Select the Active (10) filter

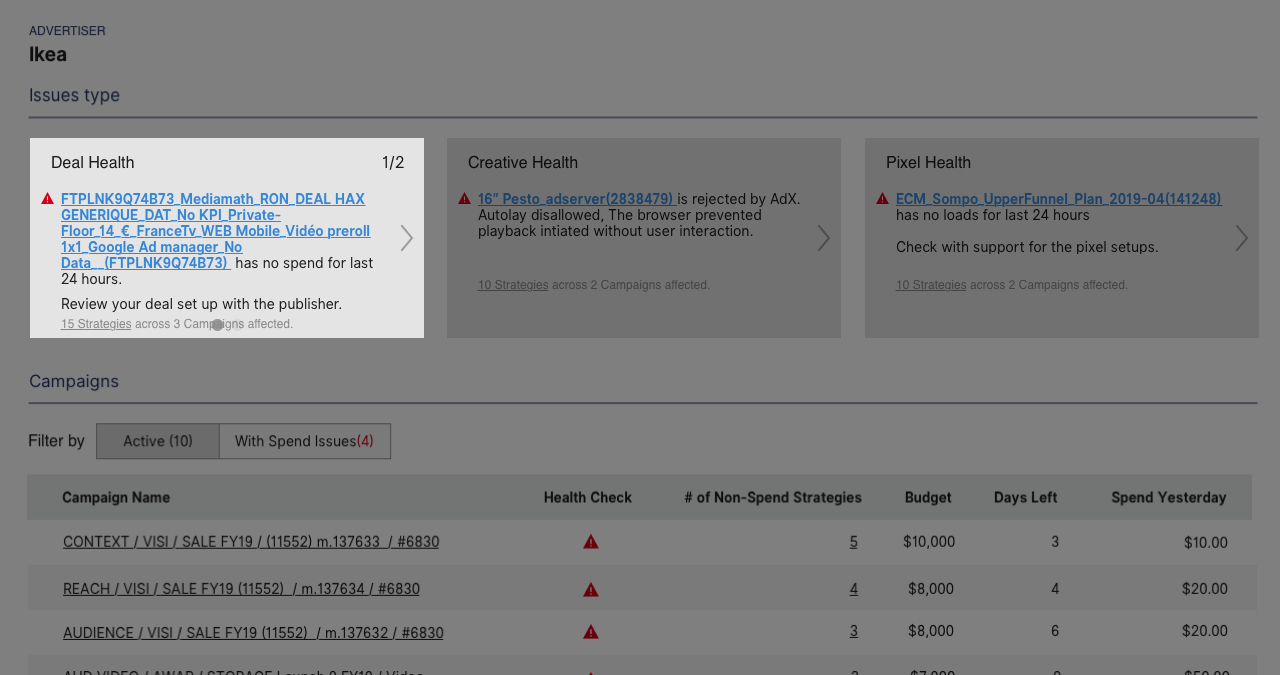[x=158, y=441]
